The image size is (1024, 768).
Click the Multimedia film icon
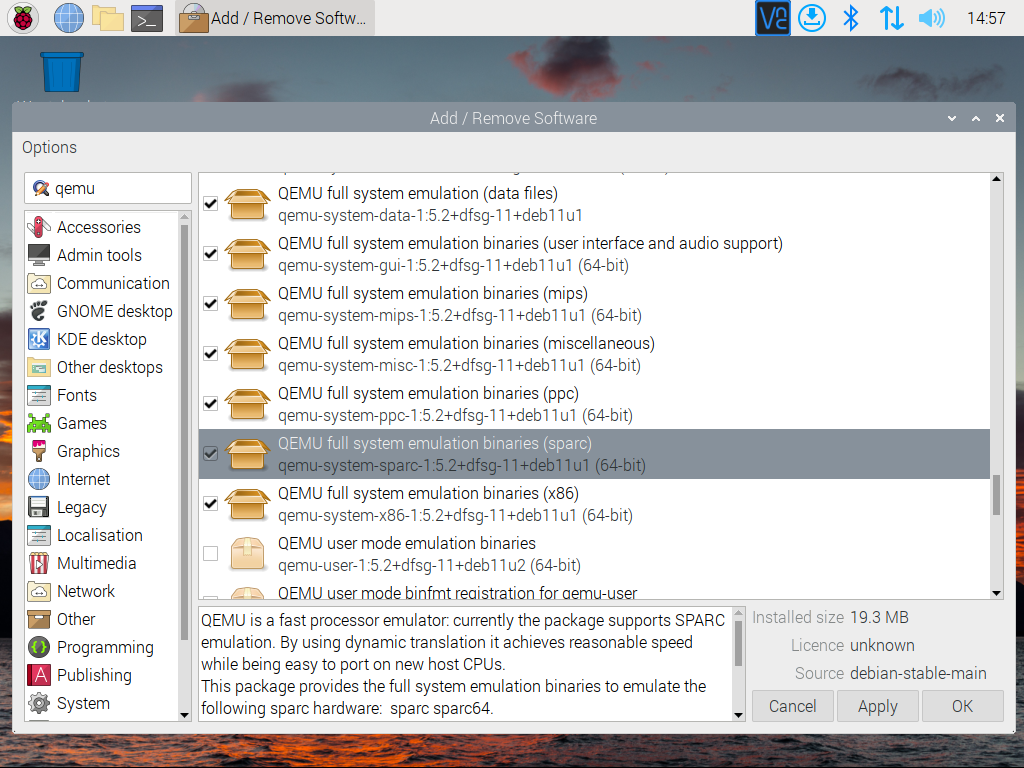click(x=39, y=564)
